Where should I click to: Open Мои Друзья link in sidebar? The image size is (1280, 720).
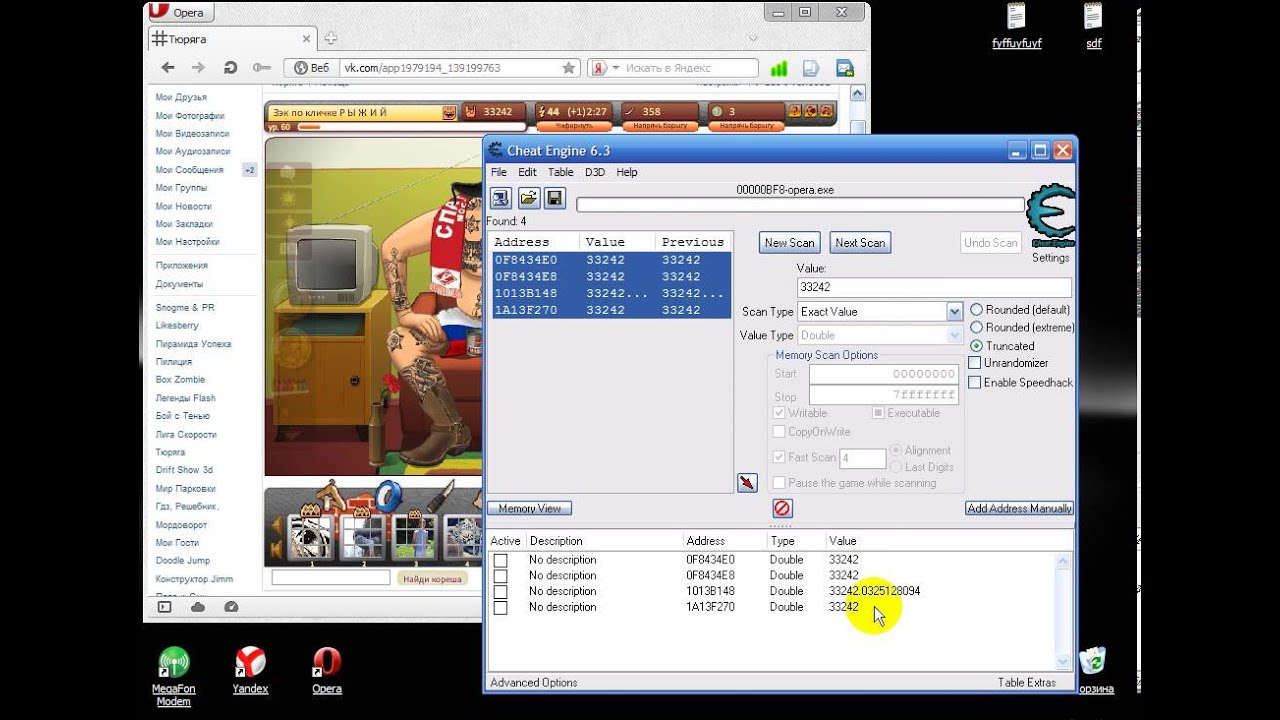pyautogui.click(x=181, y=97)
